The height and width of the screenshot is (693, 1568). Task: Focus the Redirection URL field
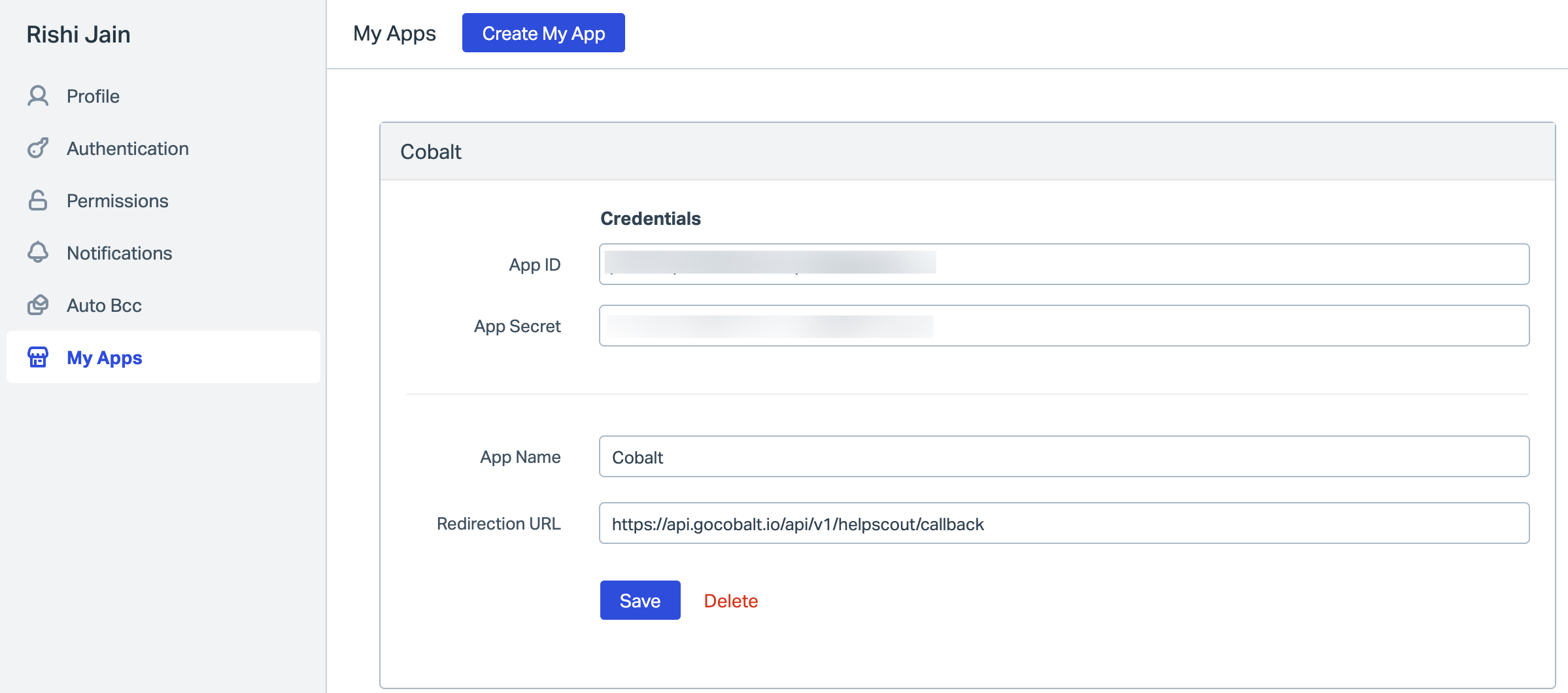1064,523
